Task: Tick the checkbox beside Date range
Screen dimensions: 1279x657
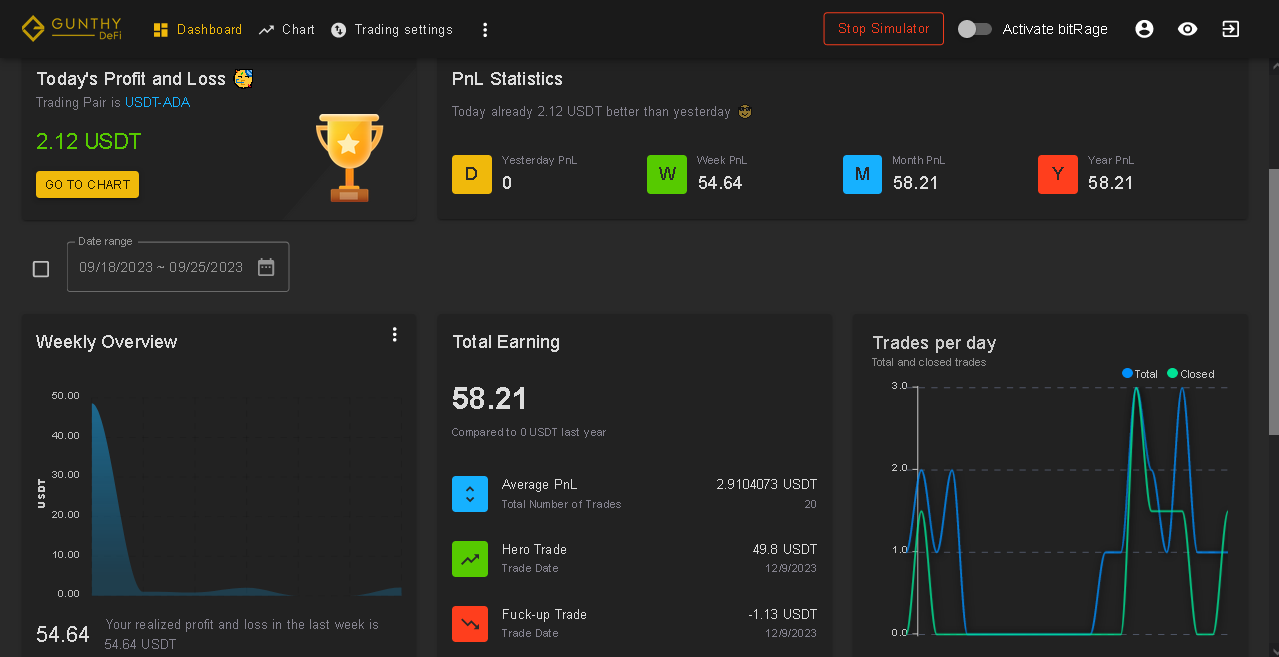Action: (x=41, y=269)
